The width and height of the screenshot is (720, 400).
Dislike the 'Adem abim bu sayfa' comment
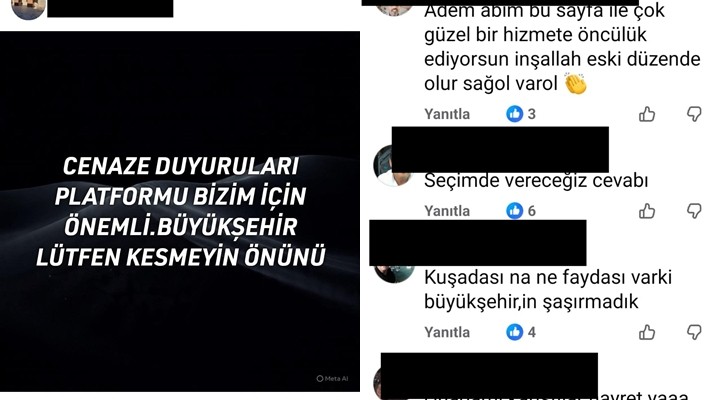(x=694, y=114)
